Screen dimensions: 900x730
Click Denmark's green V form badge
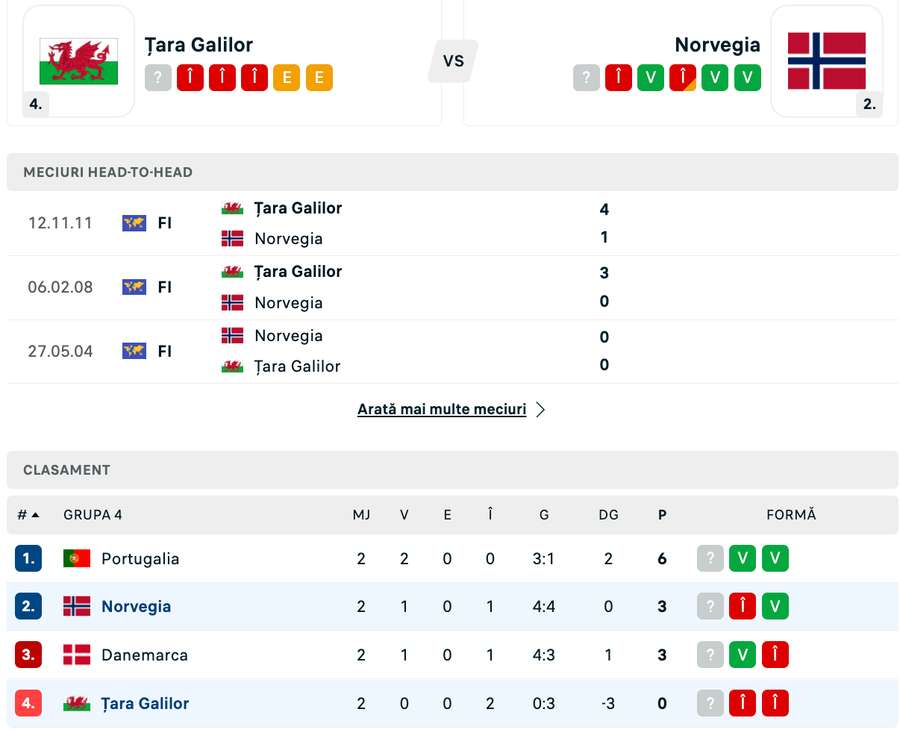click(742, 655)
